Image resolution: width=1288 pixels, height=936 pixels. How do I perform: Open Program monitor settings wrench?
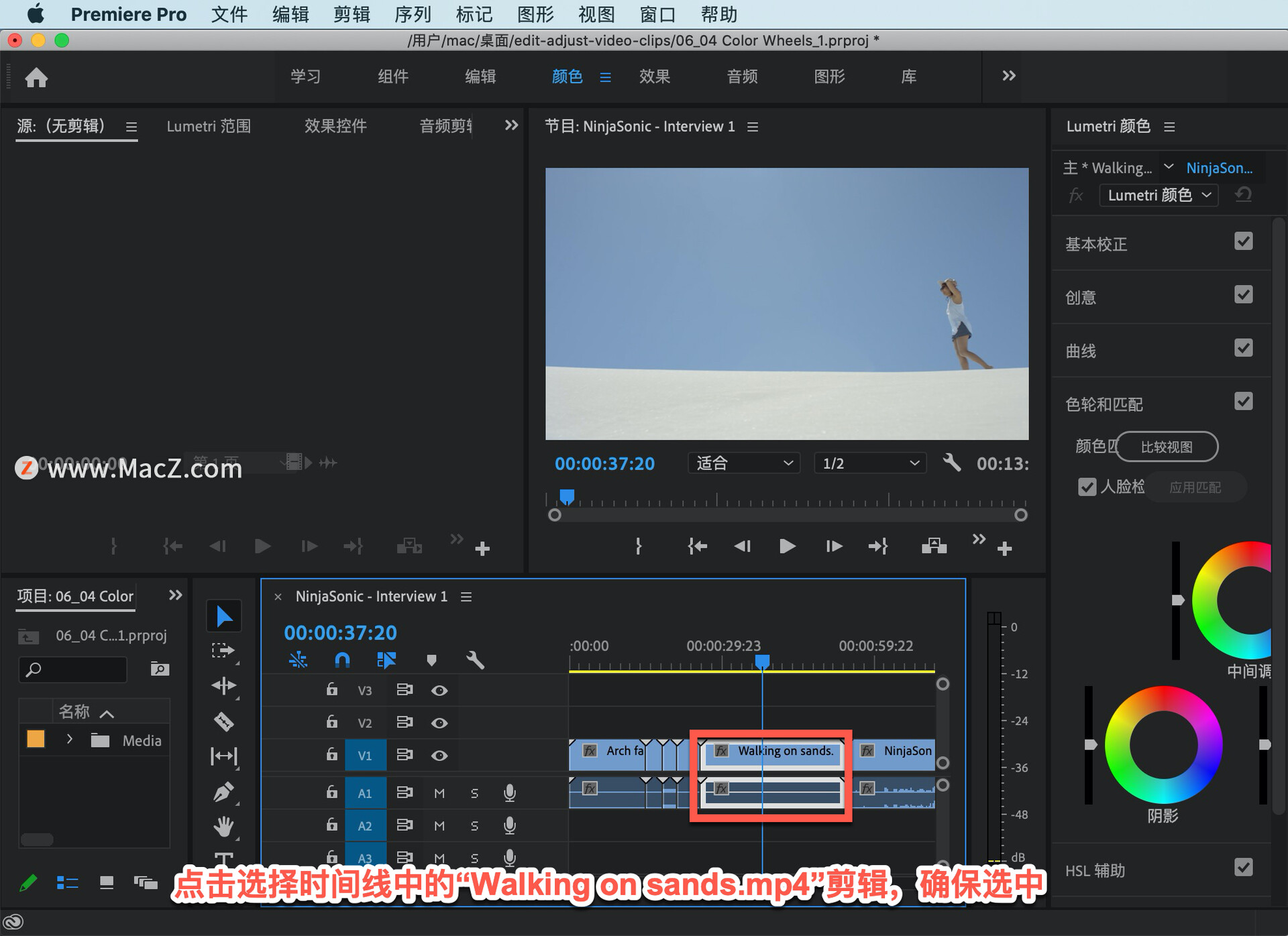coord(951,462)
